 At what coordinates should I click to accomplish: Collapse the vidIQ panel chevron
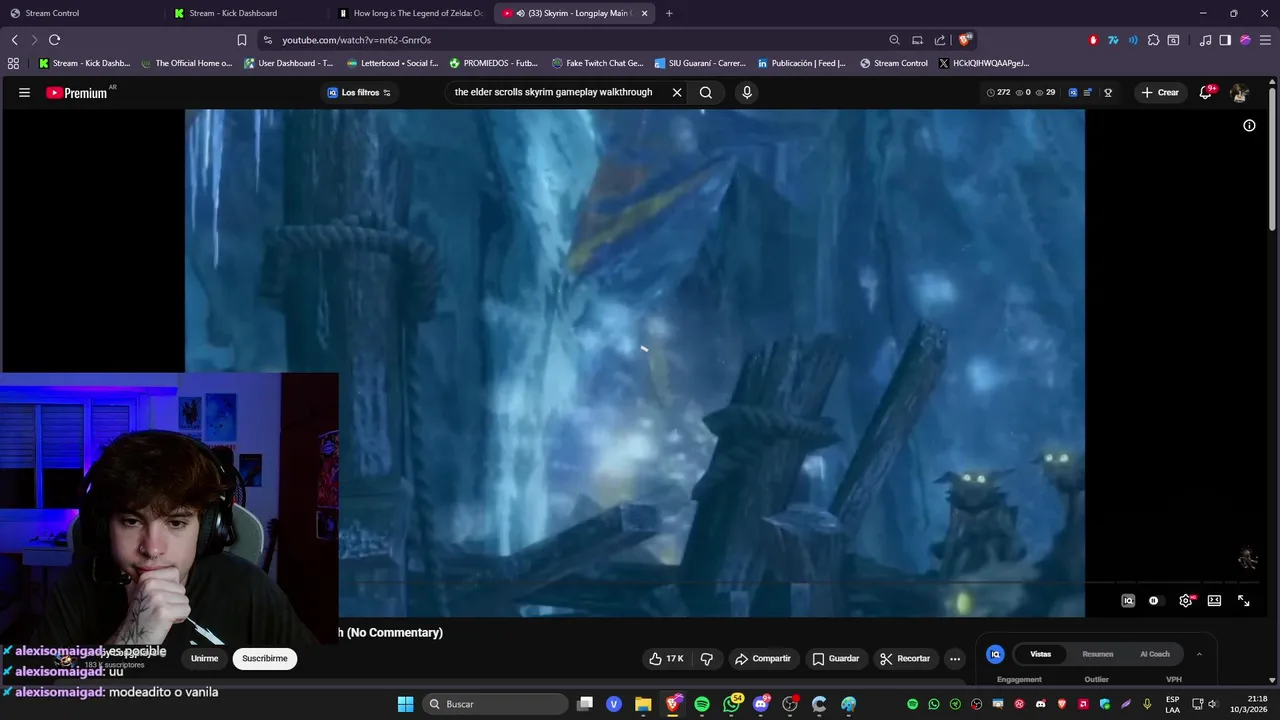coord(1199,654)
